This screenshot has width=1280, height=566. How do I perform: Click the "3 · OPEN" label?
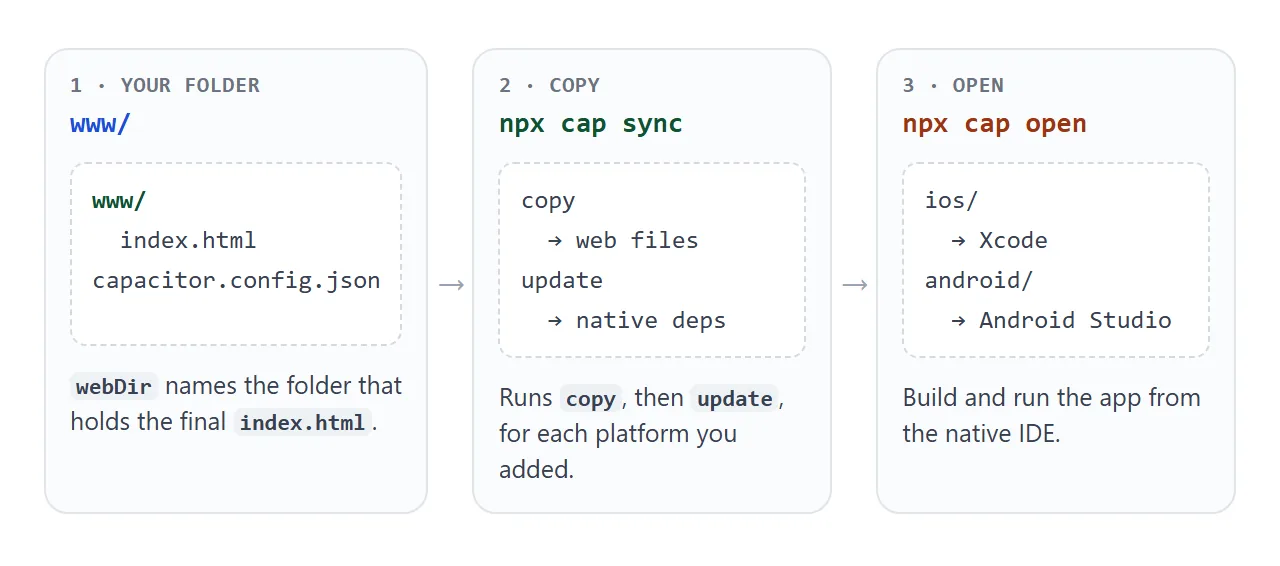tap(953, 85)
